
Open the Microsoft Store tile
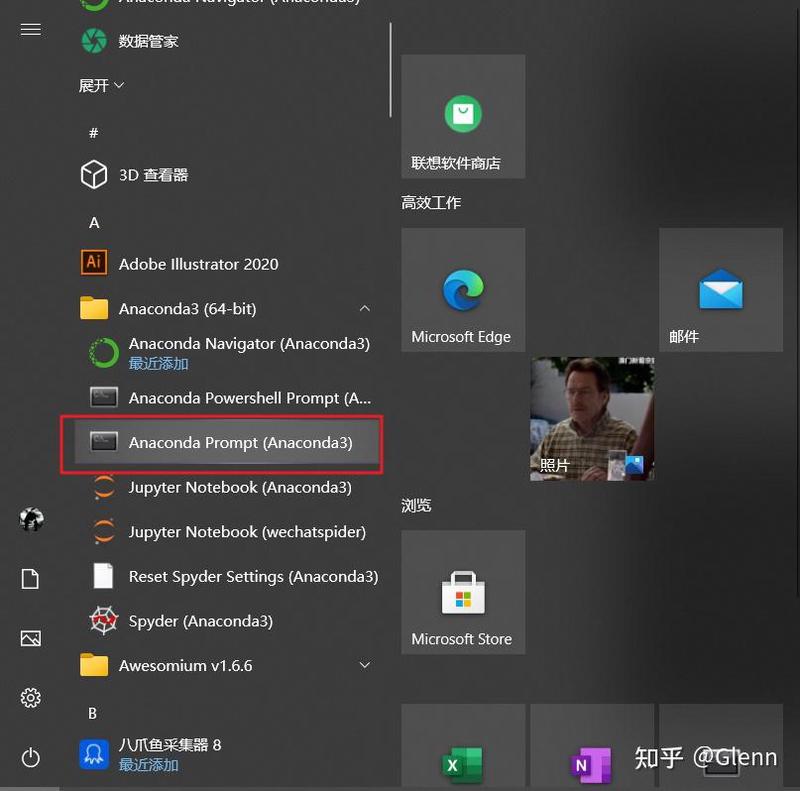click(463, 592)
